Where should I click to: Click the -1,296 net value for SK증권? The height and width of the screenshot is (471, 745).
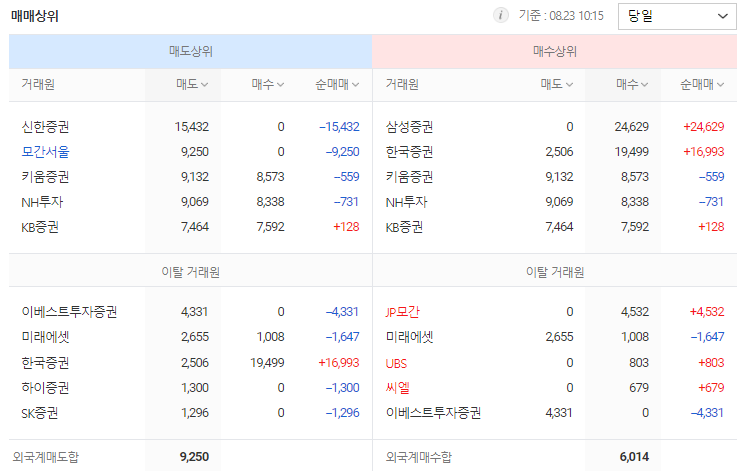[x=343, y=413]
